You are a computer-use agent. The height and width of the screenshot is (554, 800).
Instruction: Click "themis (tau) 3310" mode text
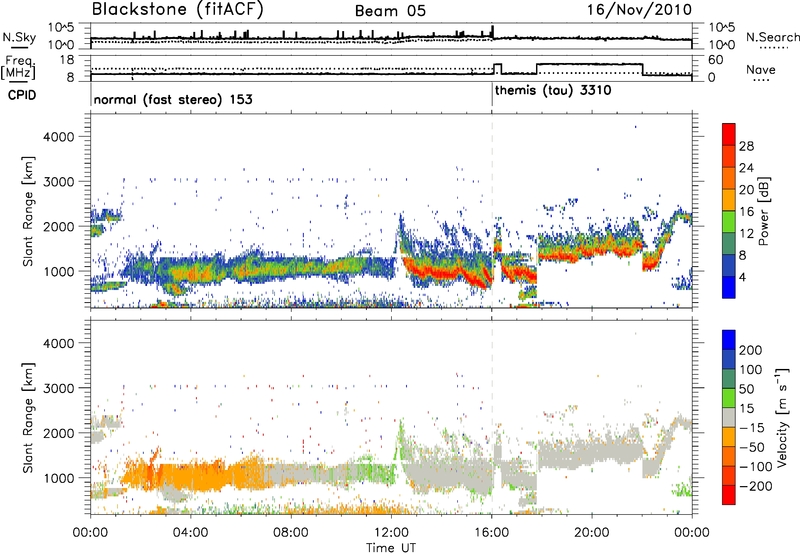pos(553,91)
